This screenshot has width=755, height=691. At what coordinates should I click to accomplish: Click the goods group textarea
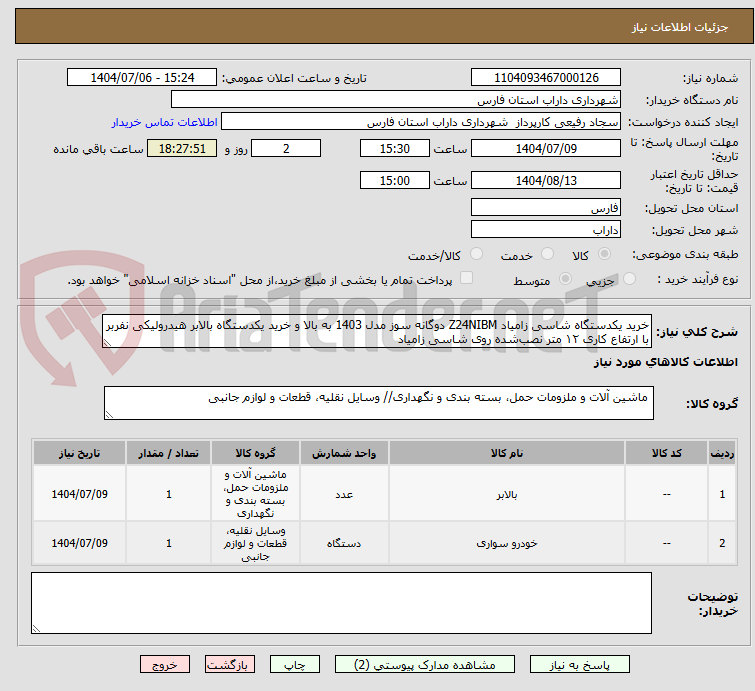(379, 403)
